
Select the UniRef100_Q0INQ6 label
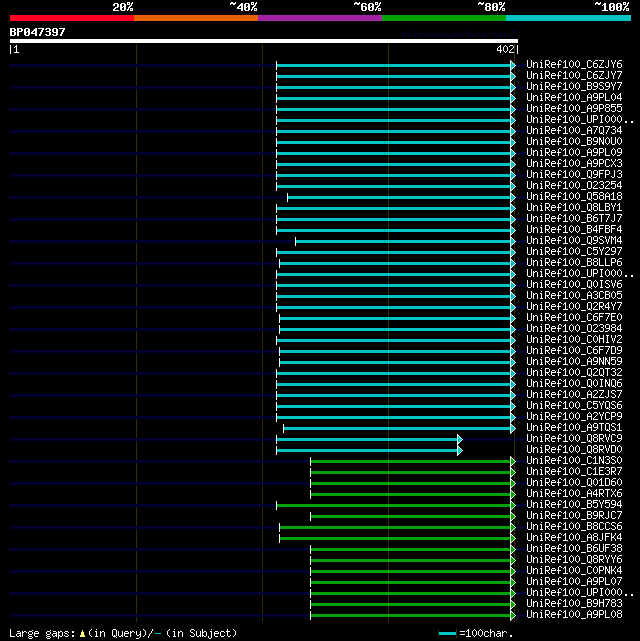pos(574,383)
